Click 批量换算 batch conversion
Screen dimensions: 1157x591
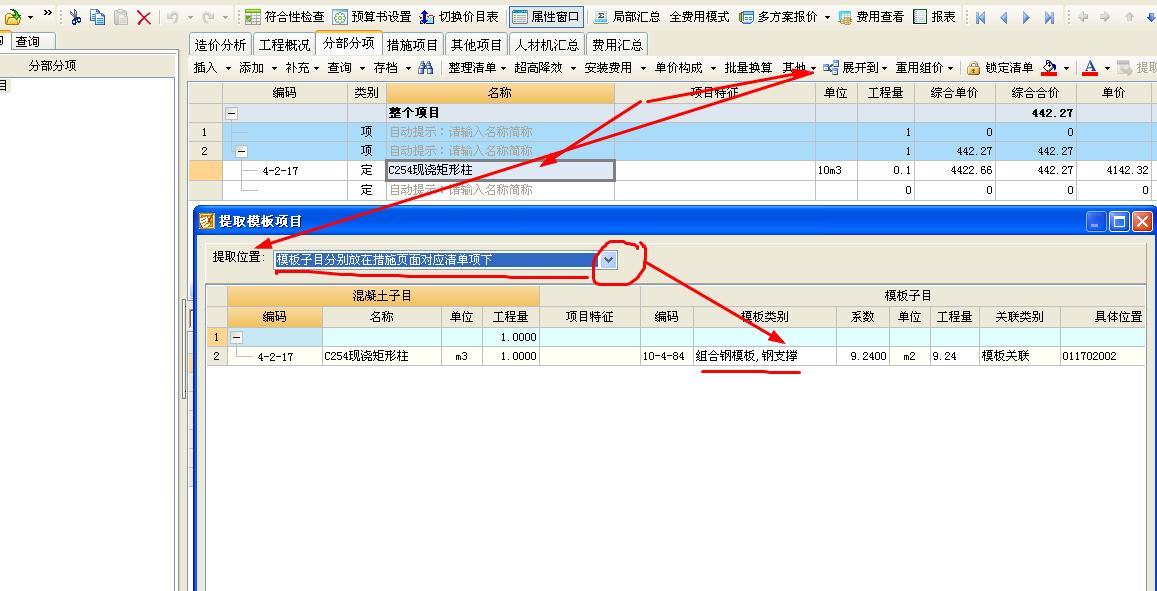click(x=748, y=68)
